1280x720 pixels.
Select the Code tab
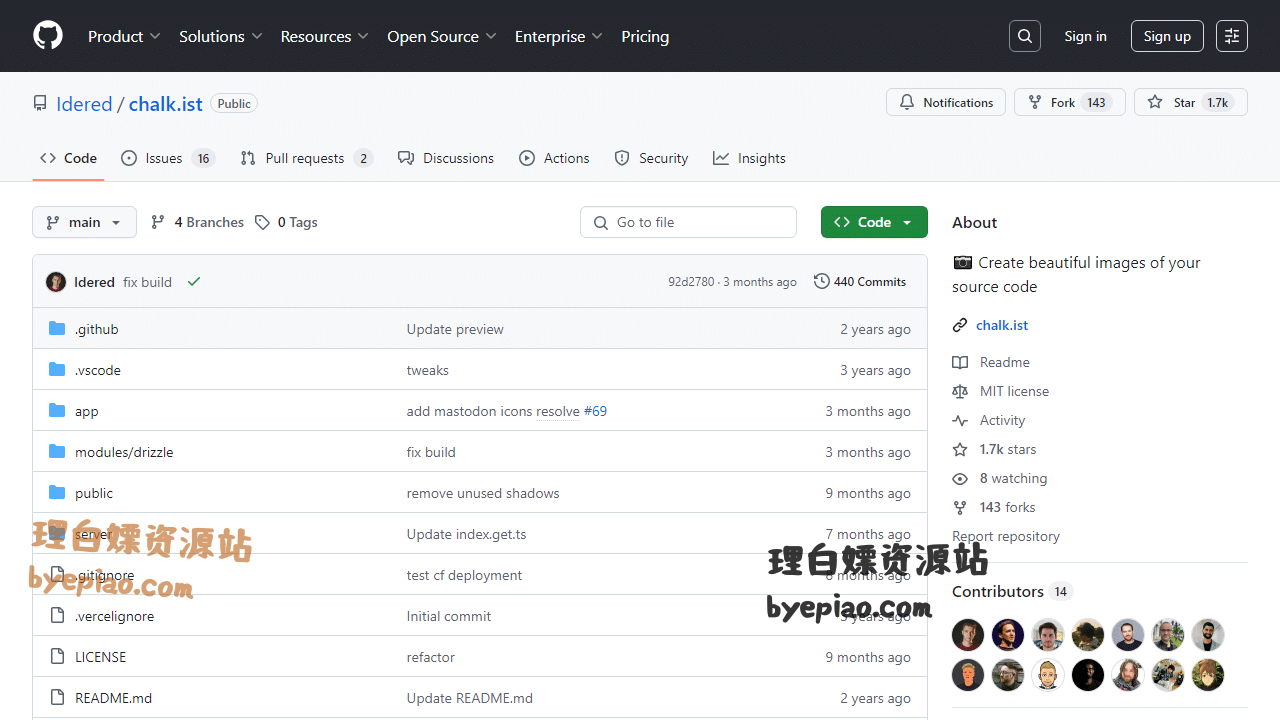(x=68, y=158)
